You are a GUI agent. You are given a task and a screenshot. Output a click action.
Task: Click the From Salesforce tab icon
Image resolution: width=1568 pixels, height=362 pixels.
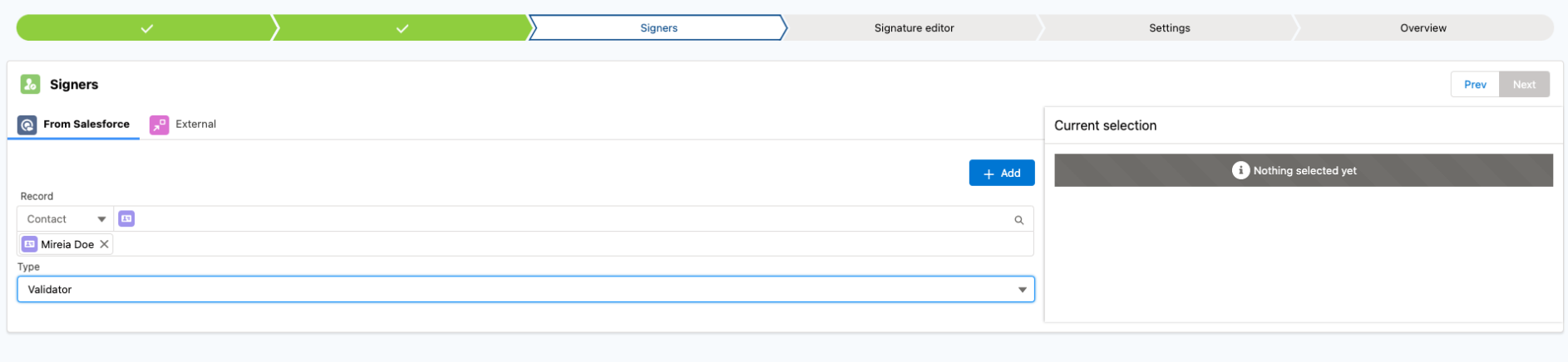27,125
